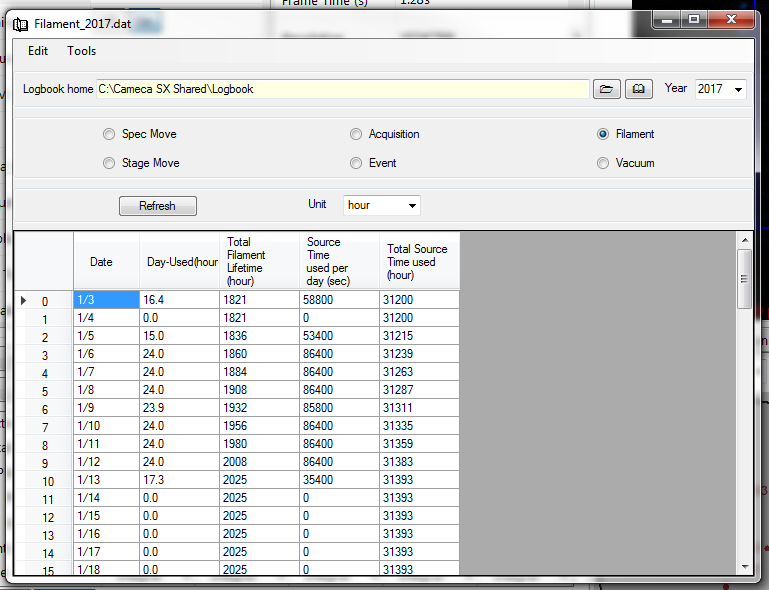
Task: Click the scrollbar up arrow
Action: (x=743, y=240)
